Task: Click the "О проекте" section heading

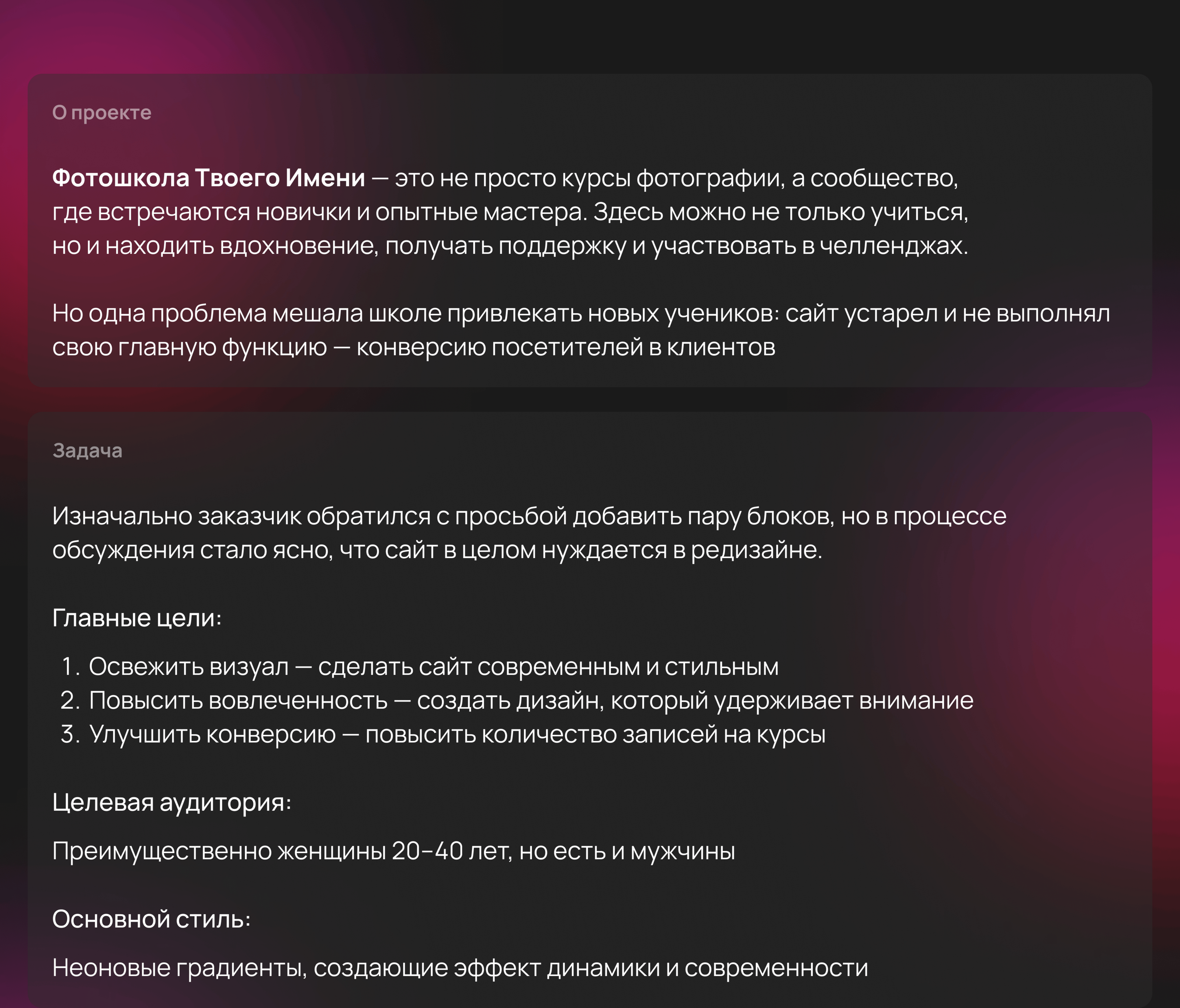Action: click(x=101, y=113)
